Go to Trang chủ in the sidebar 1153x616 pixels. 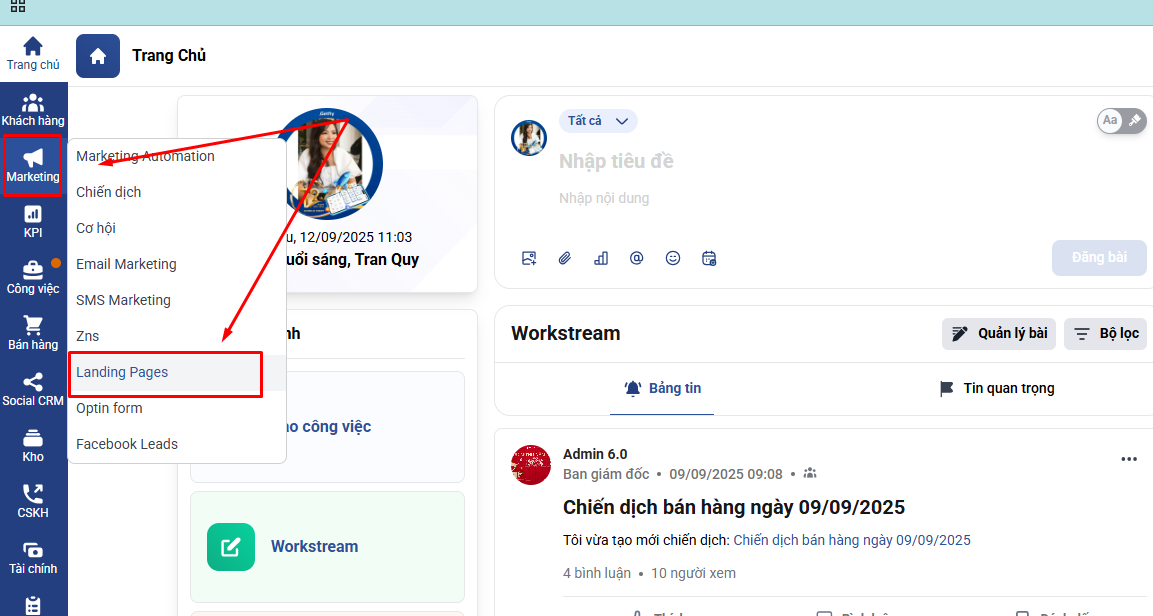pyautogui.click(x=33, y=54)
